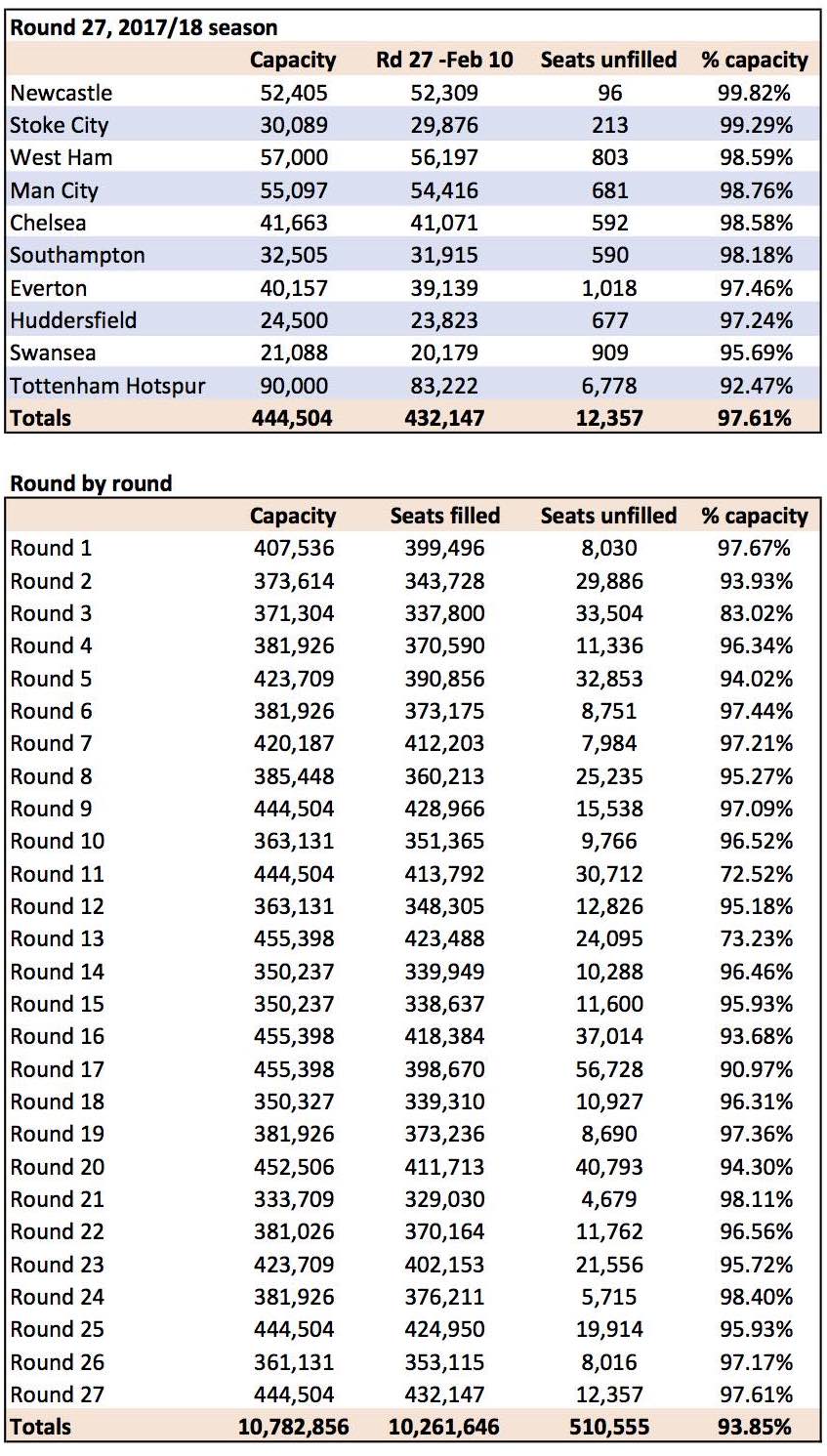Select the Round 3 percent value 83.02%
827x1456 pixels.
pos(756,613)
